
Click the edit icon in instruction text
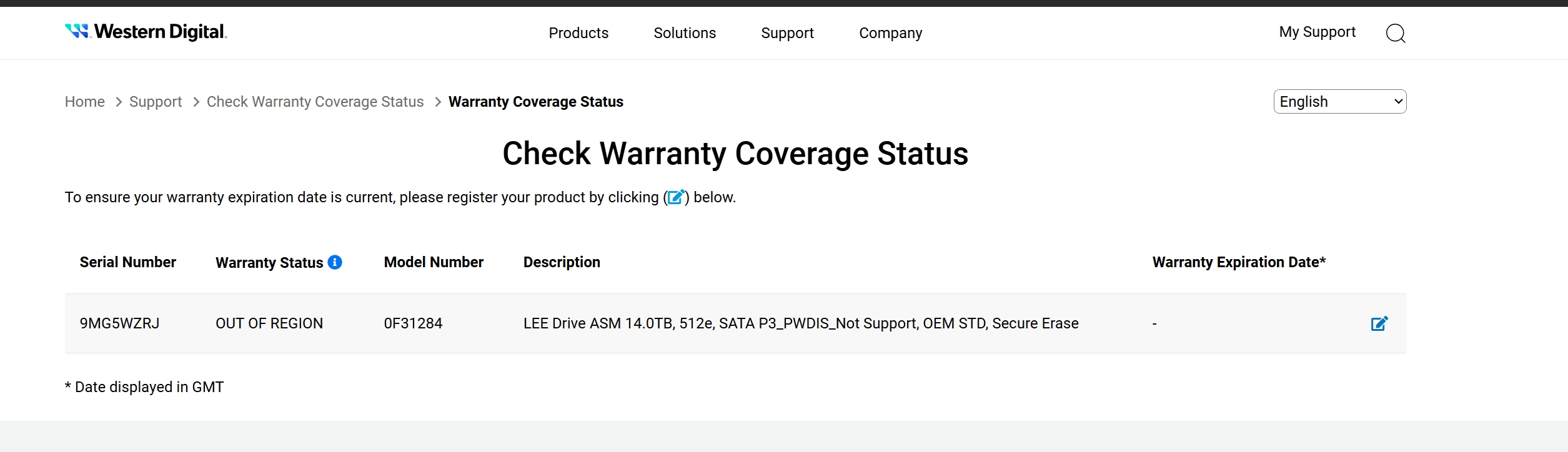[x=676, y=197]
